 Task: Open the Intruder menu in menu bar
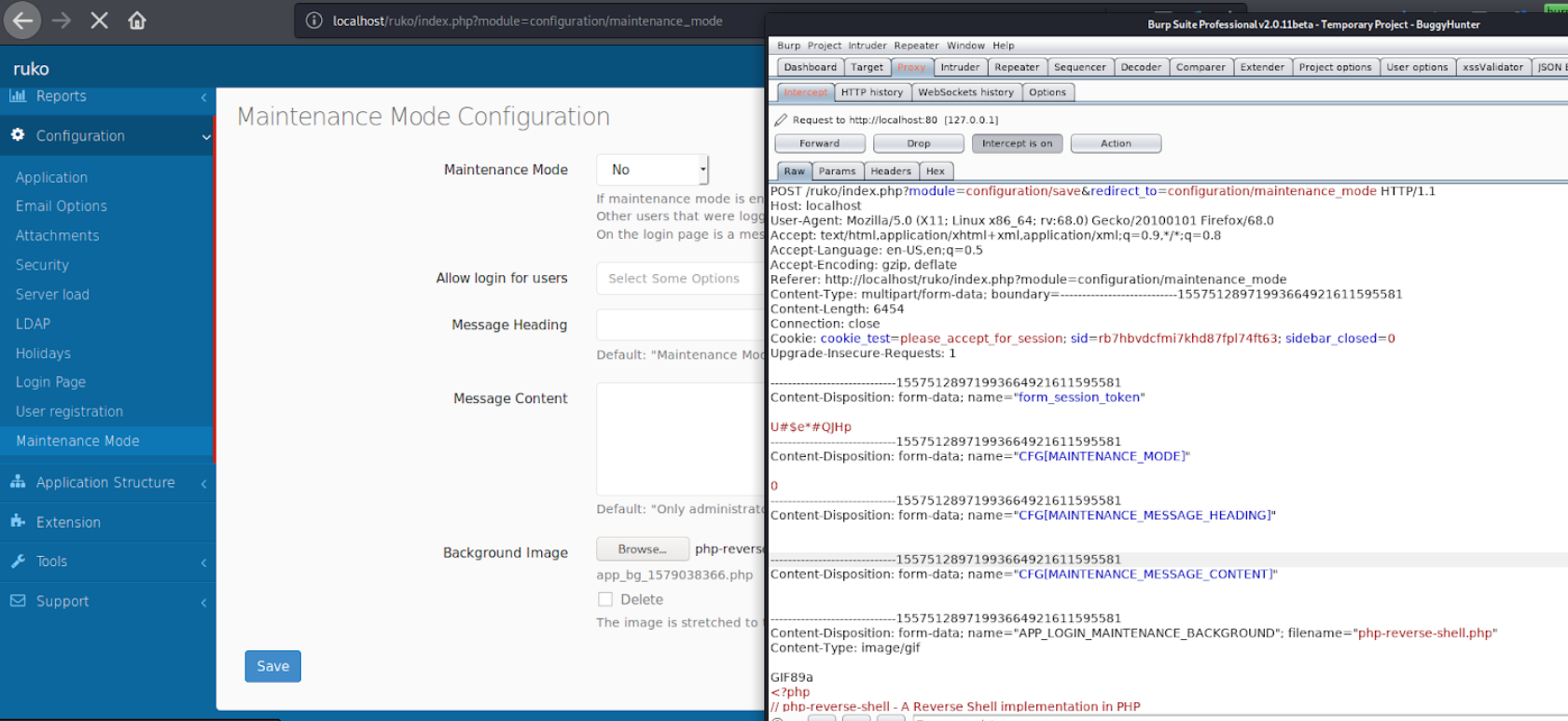[867, 46]
